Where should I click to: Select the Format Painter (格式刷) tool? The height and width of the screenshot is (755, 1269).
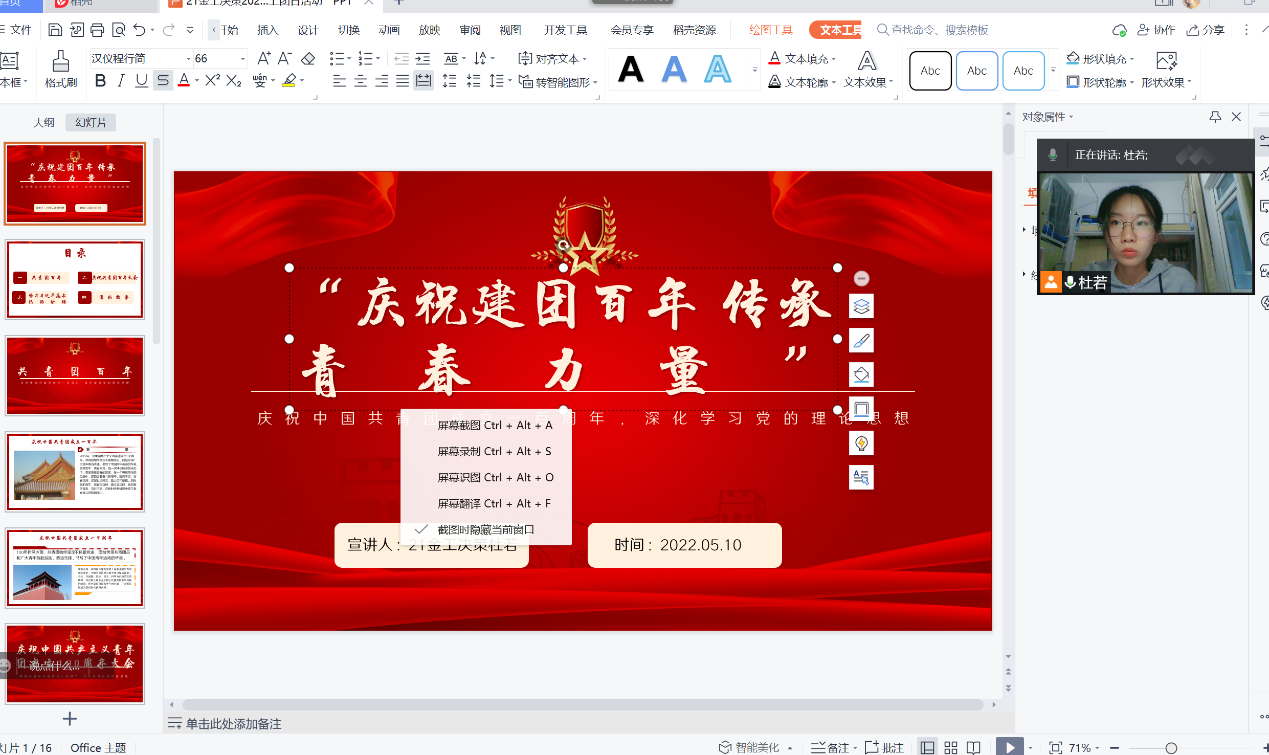[x=61, y=70]
